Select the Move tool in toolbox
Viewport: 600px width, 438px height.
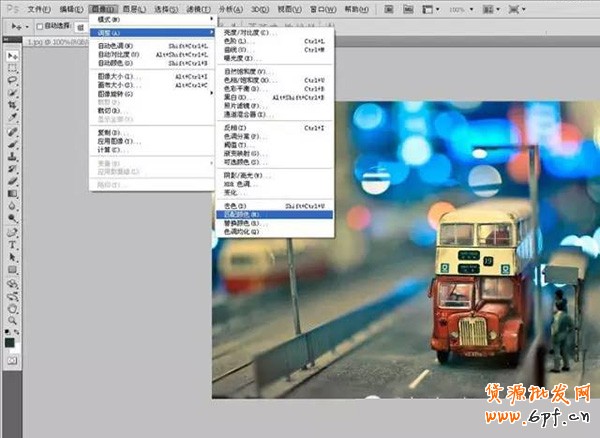coord(13,55)
